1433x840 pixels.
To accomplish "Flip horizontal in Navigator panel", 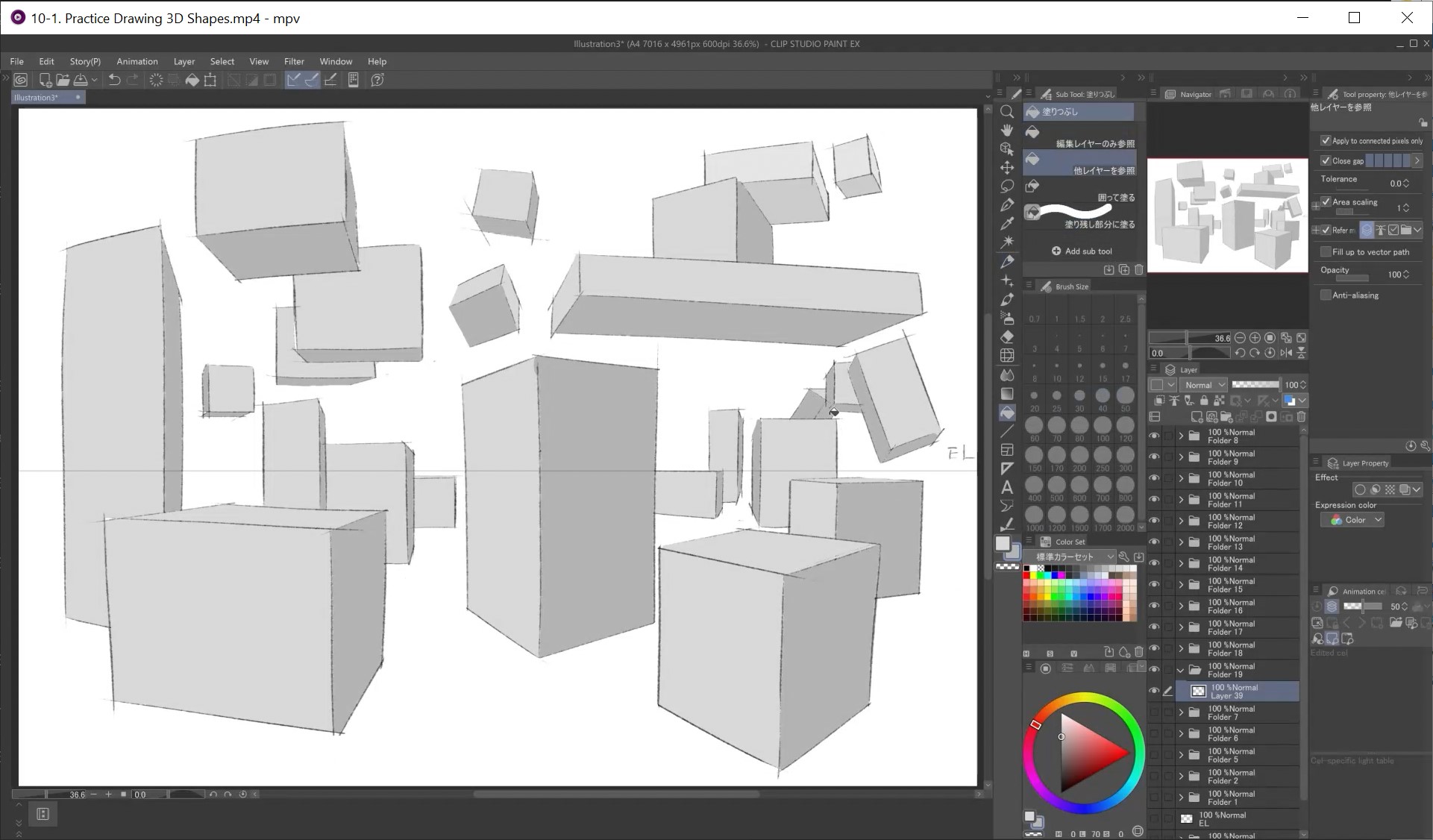I will [1286, 353].
